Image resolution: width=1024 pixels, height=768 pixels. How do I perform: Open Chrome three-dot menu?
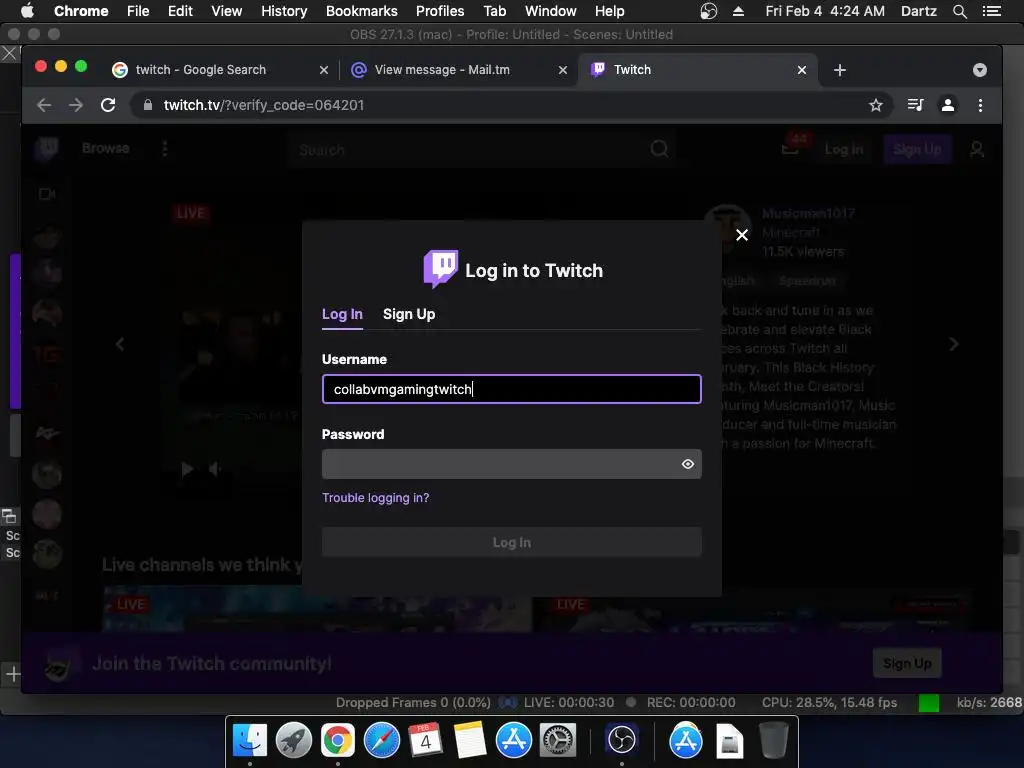(980, 105)
